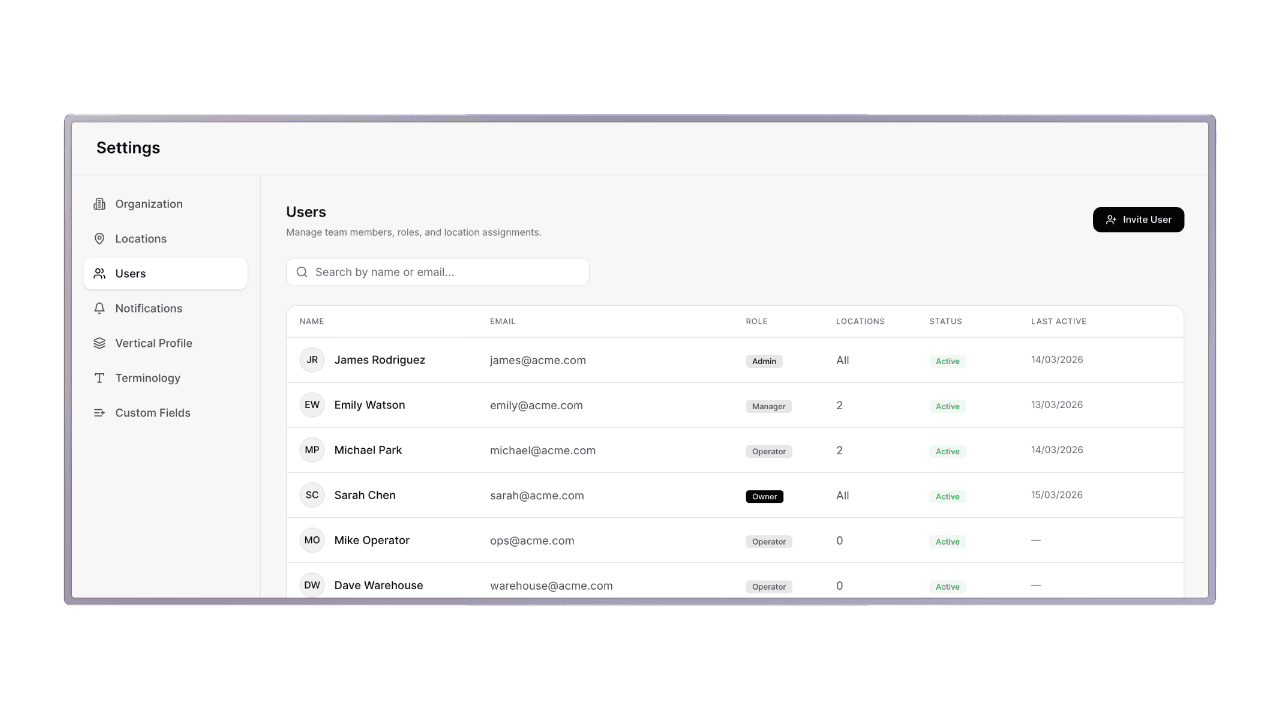Viewport: 1280px width, 720px height.
Task: Switch to the Notifications settings section
Action: [148, 309]
